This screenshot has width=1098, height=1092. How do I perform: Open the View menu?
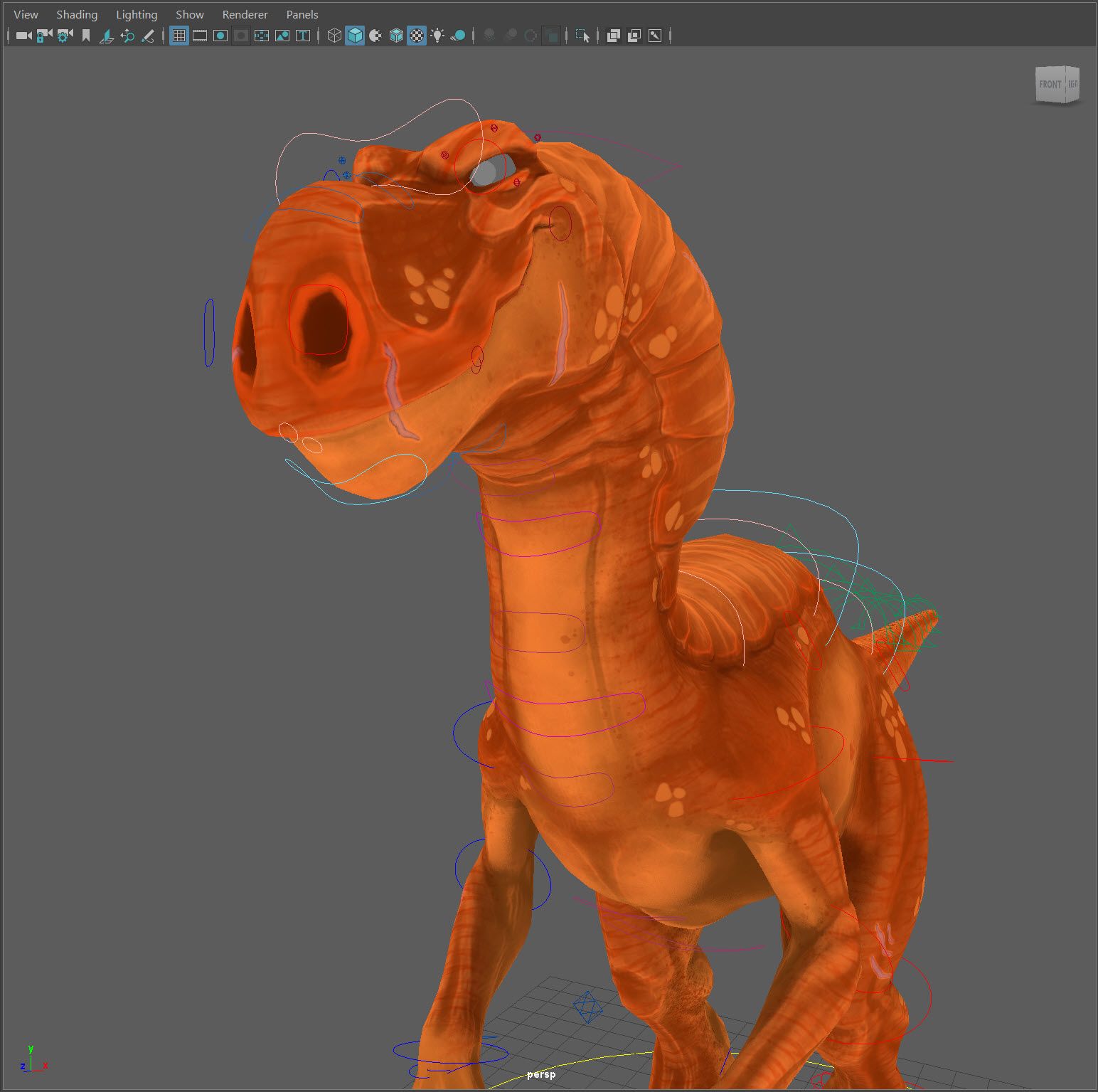[26, 14]
